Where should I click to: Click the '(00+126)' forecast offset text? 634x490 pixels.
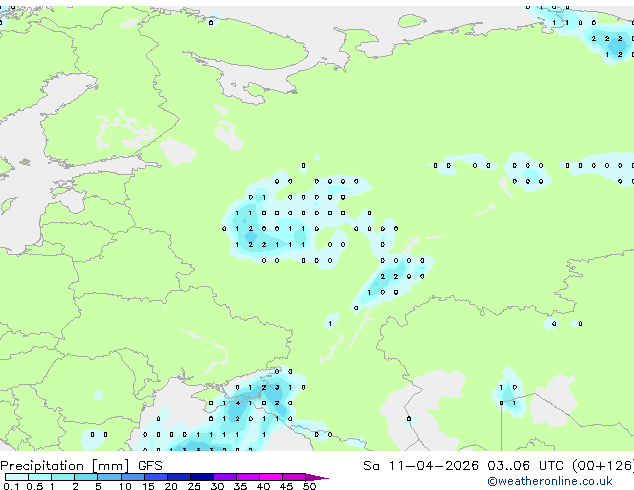603,466
